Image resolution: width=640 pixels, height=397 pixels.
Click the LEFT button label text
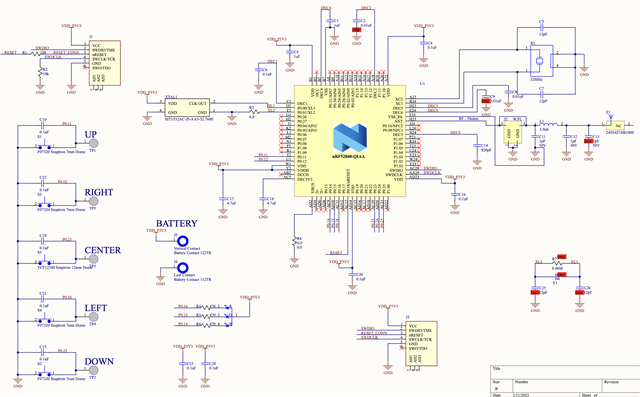[96, 308]
